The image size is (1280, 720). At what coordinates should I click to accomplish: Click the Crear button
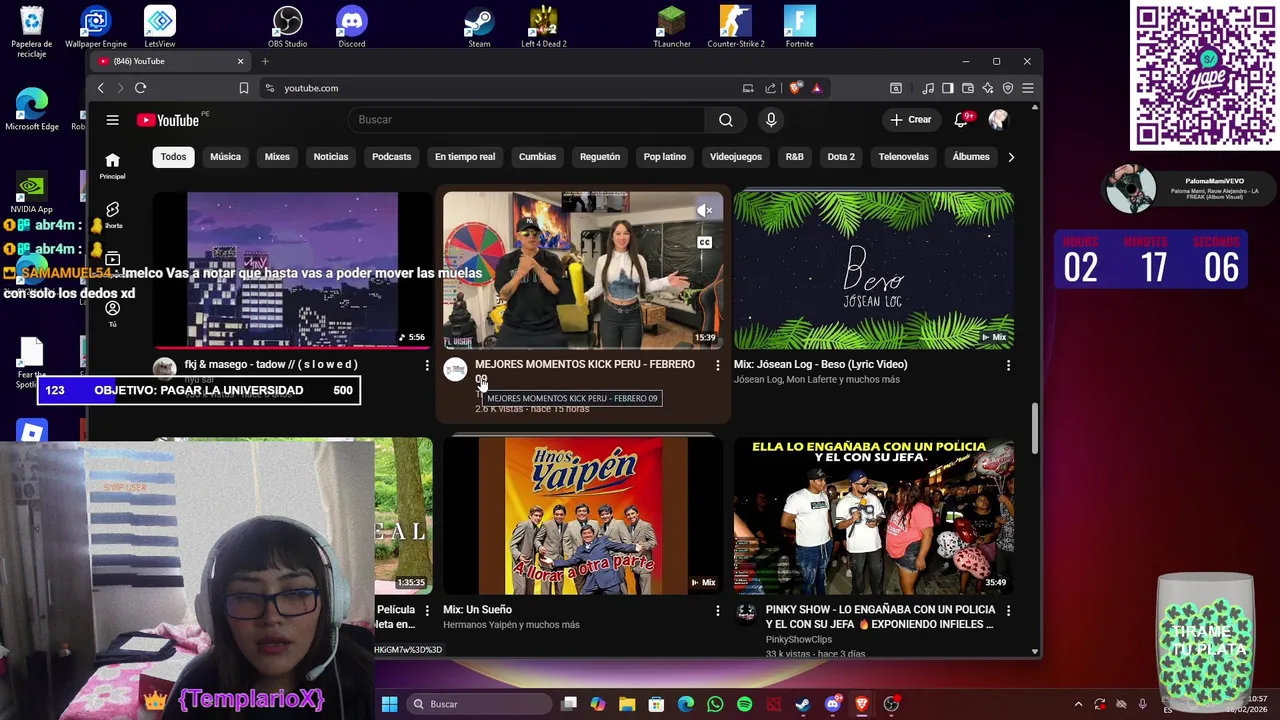(x=911, y=120)
